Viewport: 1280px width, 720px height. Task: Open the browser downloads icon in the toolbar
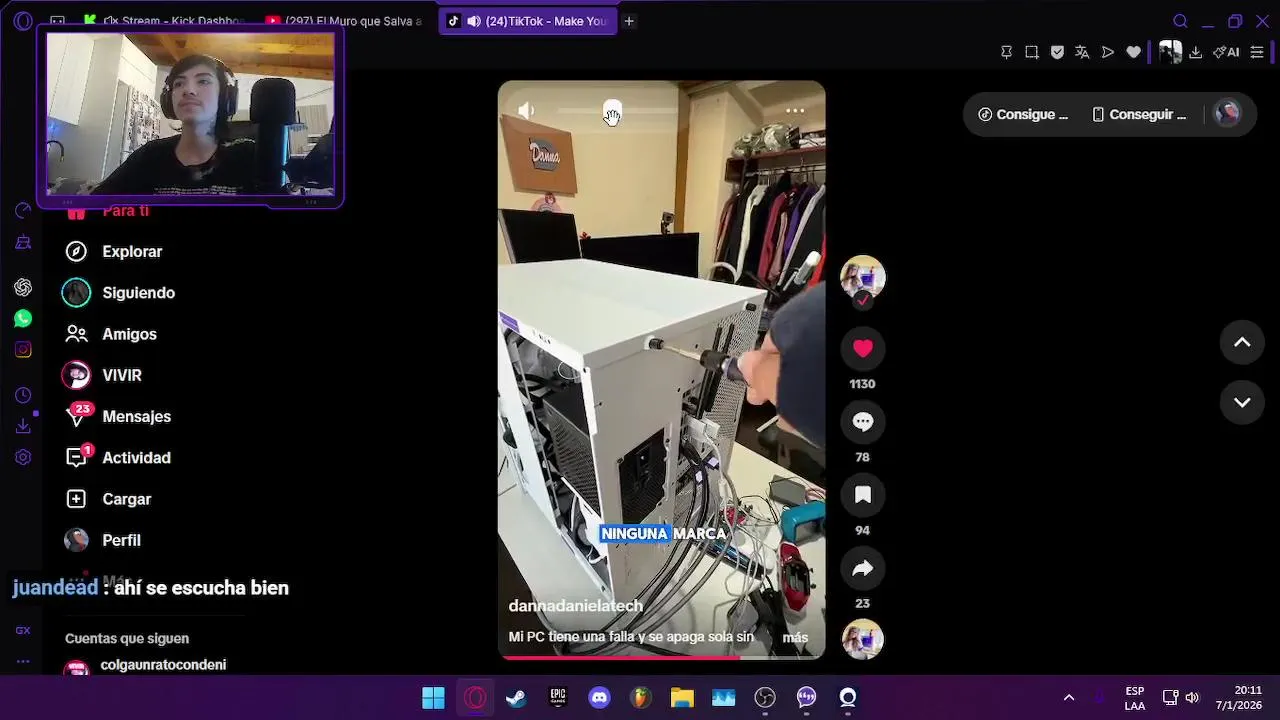[1195, 52]
